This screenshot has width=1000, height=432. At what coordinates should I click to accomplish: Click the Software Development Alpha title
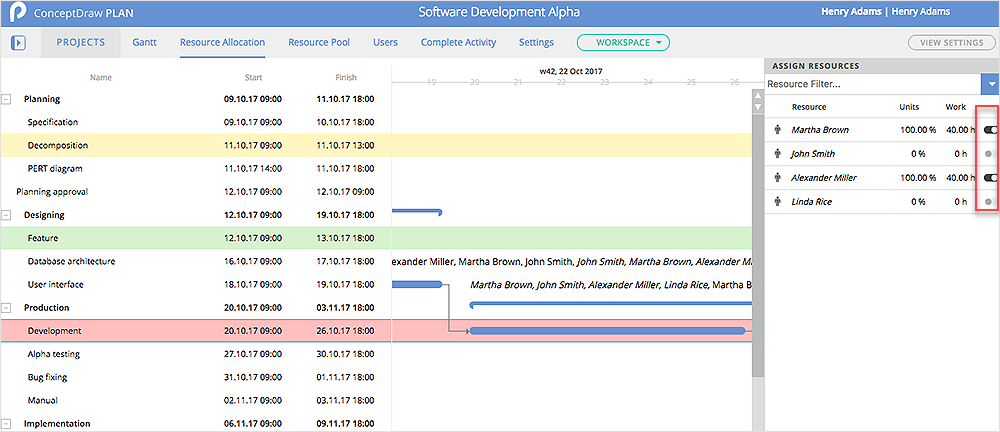(x=499, y=12)
